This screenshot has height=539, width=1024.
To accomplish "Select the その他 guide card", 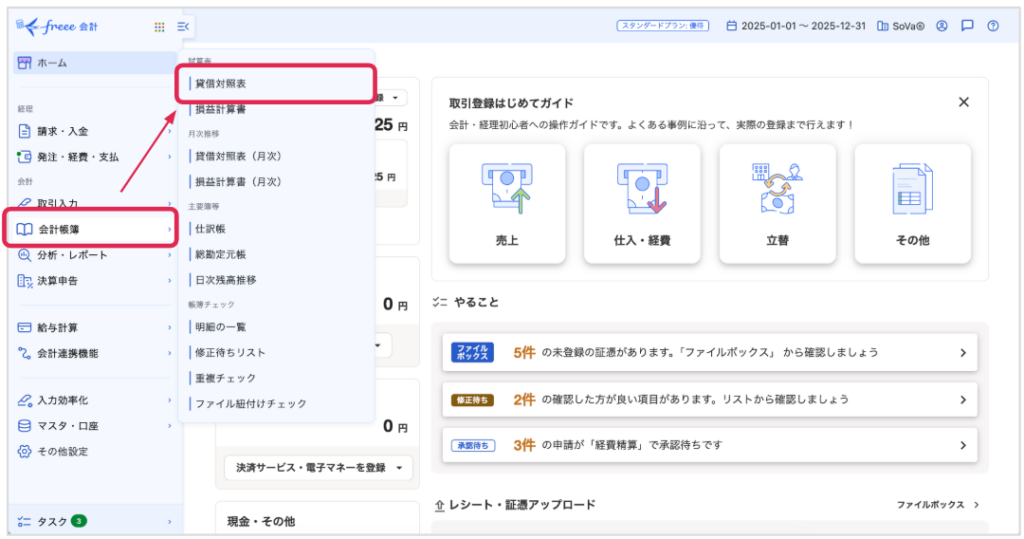I will coord(912,204).
